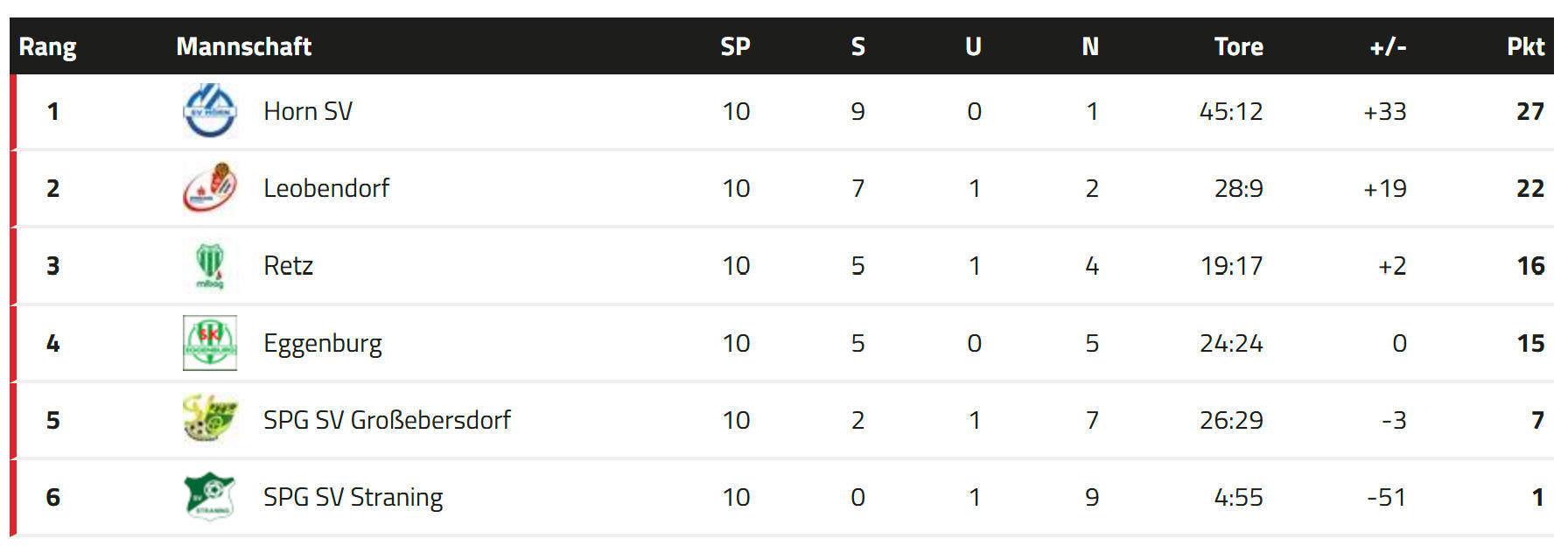Click Straning's 4:55 goals value
This screenshot has height=546, width=1568.
pos(1239,497)
